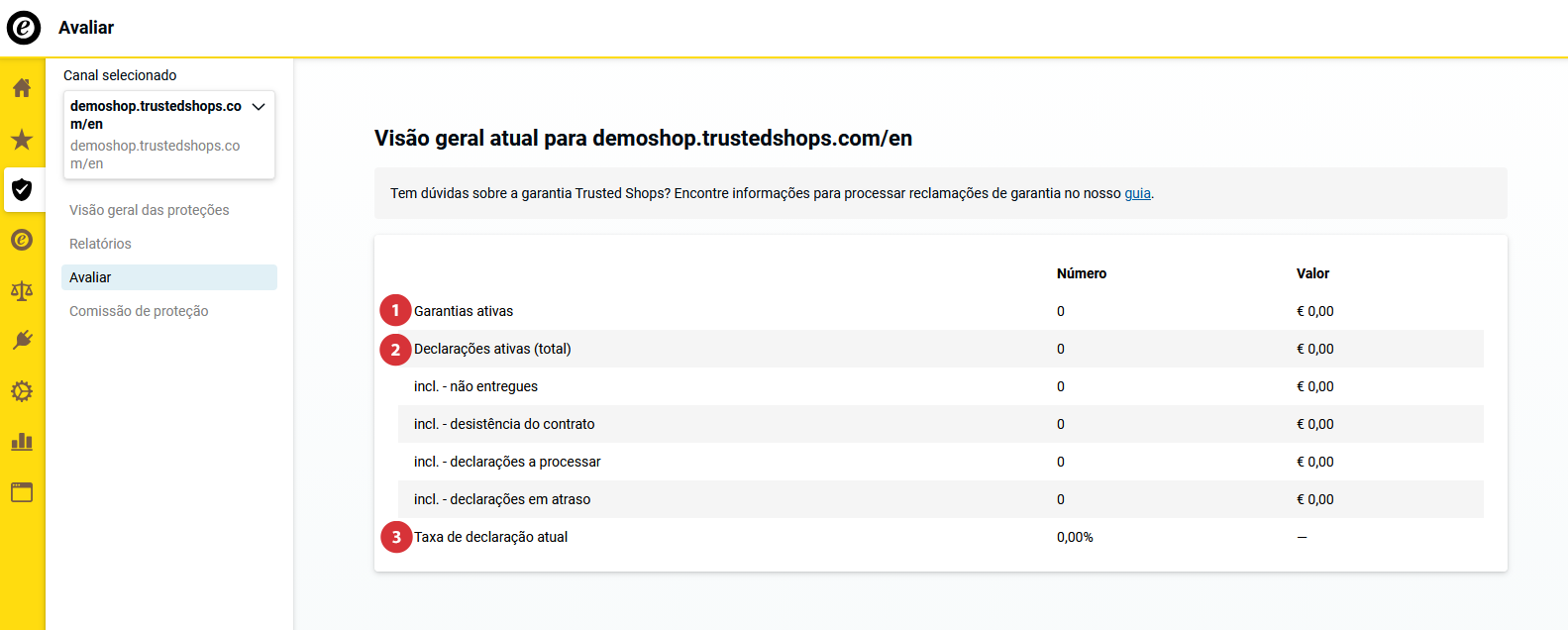
Task: Click the € 0,00 value for declarações em atraso
Action: [1315, 499]
